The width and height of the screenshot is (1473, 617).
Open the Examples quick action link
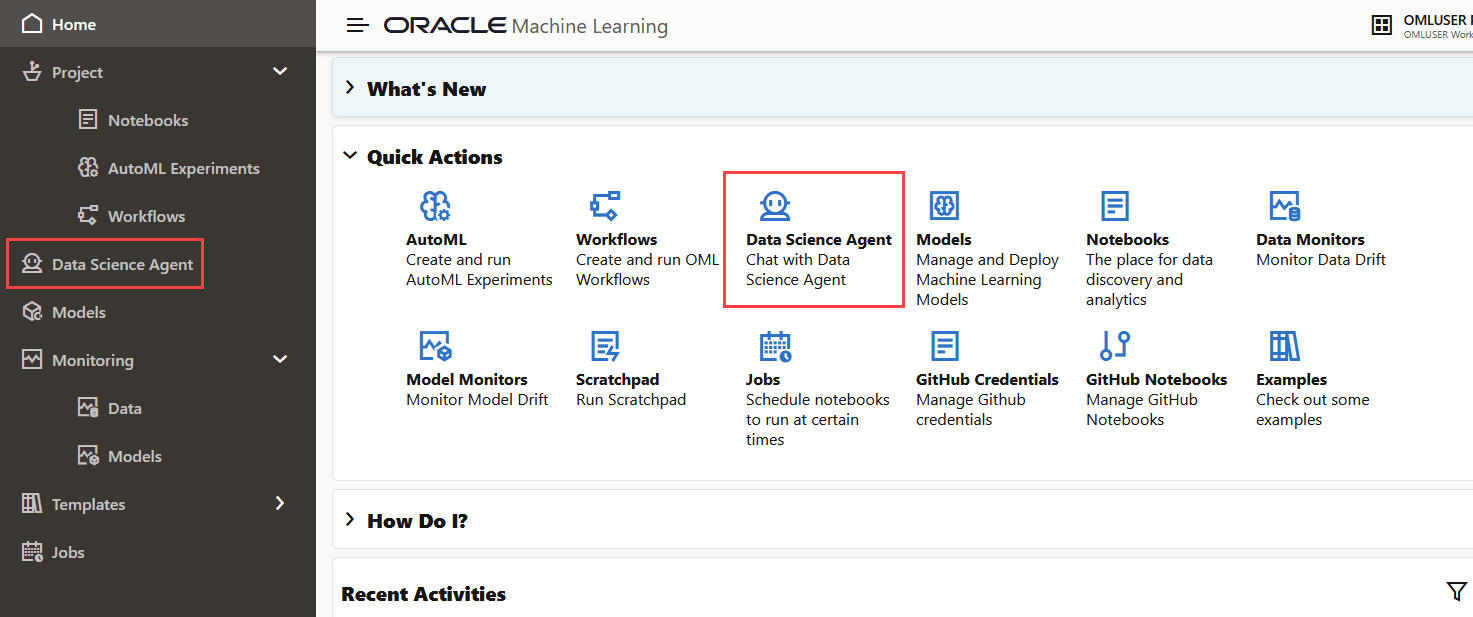point(1291,380)
